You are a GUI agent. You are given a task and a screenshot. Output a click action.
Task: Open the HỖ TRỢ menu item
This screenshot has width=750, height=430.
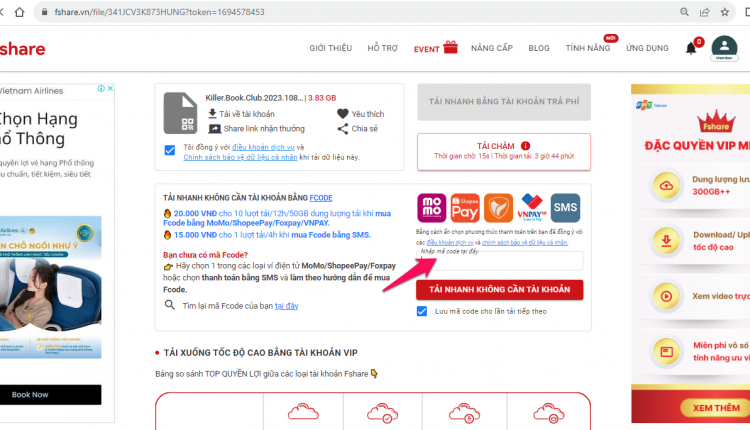383,48
